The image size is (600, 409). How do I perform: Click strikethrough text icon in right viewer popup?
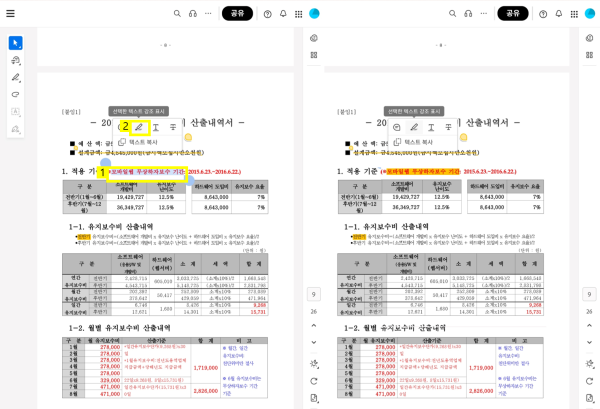(448, 127)
